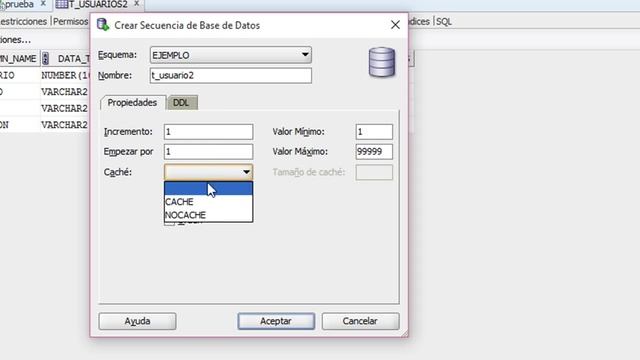Switch to the DDL tab
The width and height of the screenshot is (640, 360).
click(x=182, y=102)
